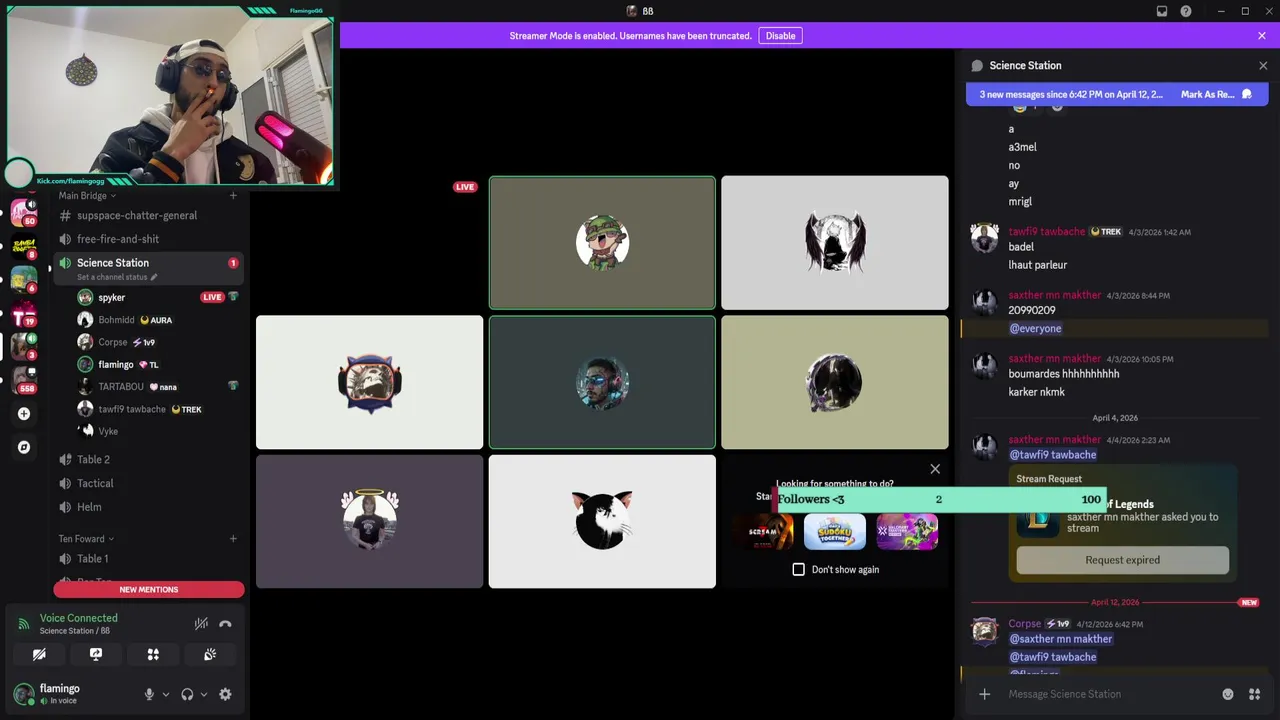Jump to 3 new messages notice
Image resolution: width=1280 pixels, height=720 pixels.
1071,94
